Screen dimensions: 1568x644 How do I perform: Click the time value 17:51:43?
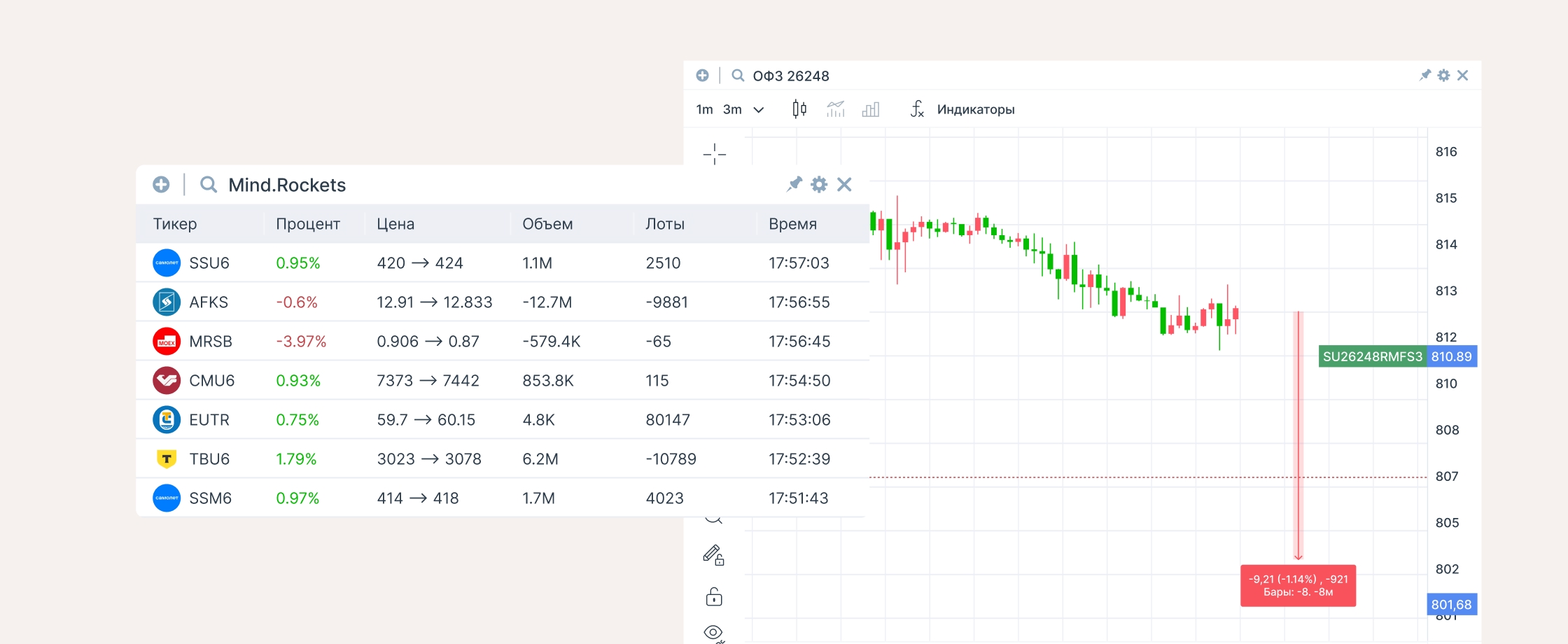click(x=799, y=498)
